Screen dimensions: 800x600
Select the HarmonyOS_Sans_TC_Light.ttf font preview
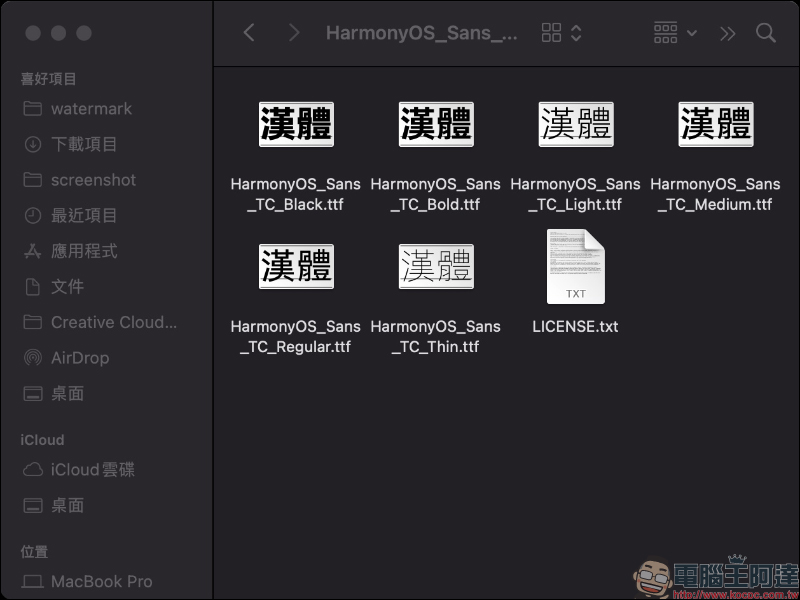point(576,124)
